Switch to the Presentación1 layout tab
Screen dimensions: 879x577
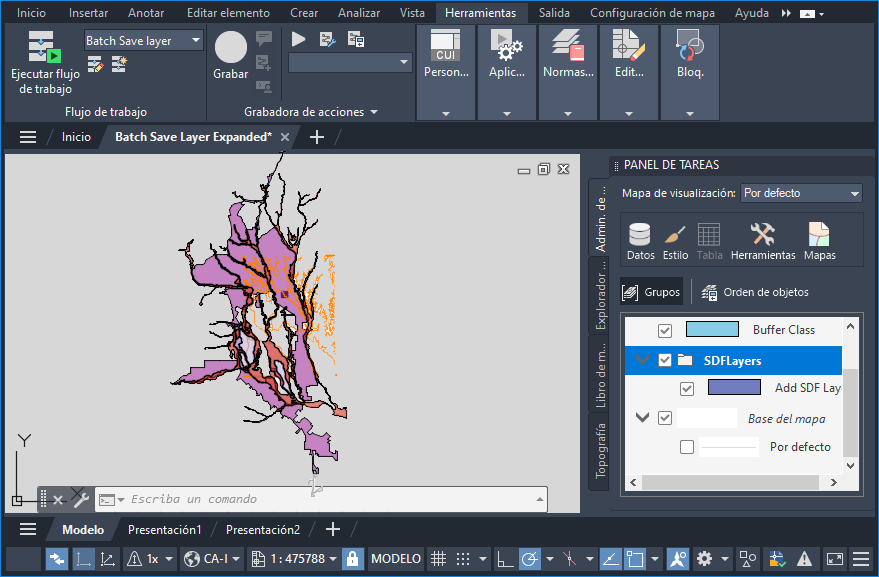[x=164, y=529]
